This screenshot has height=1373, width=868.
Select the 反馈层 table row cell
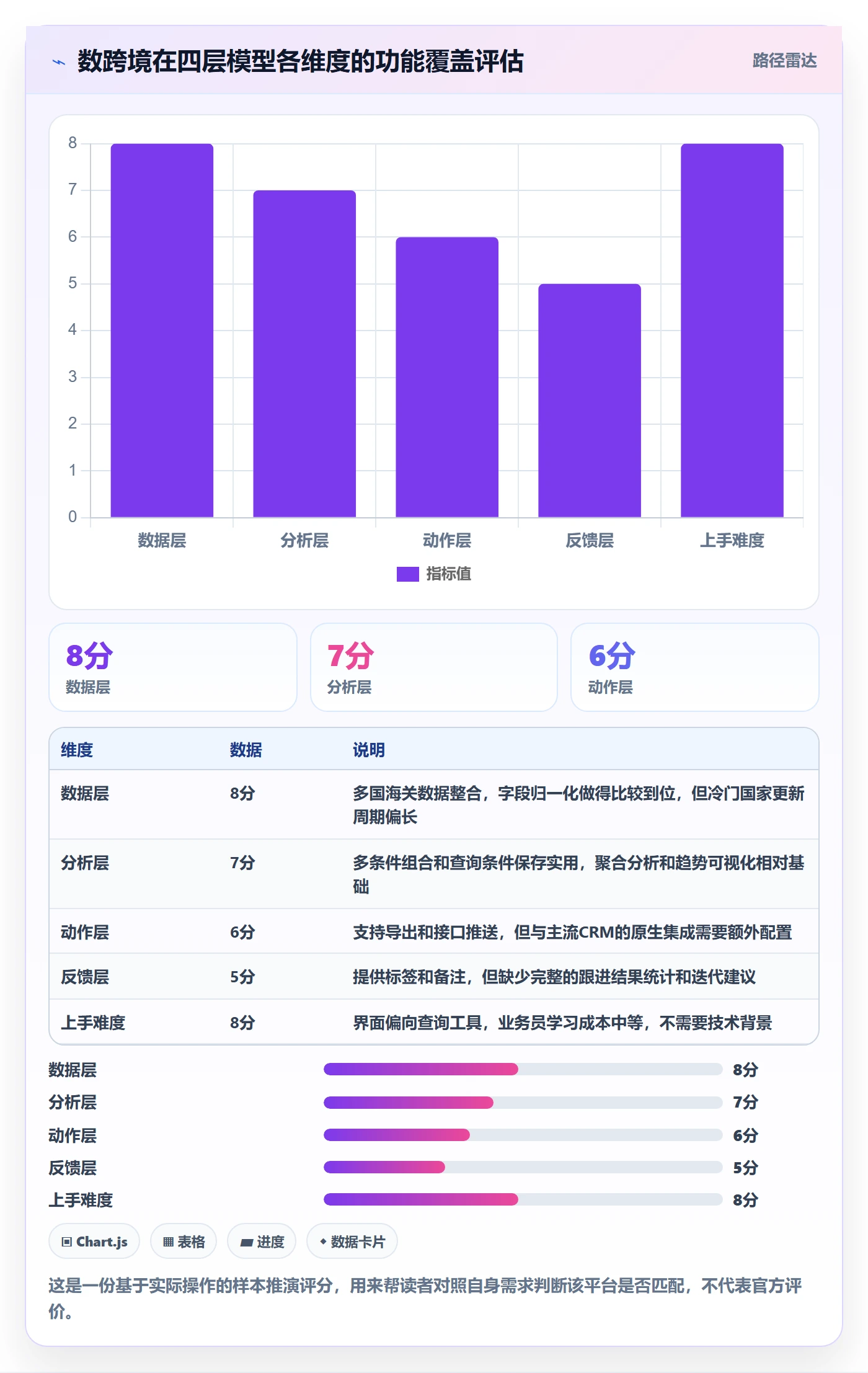85,977
